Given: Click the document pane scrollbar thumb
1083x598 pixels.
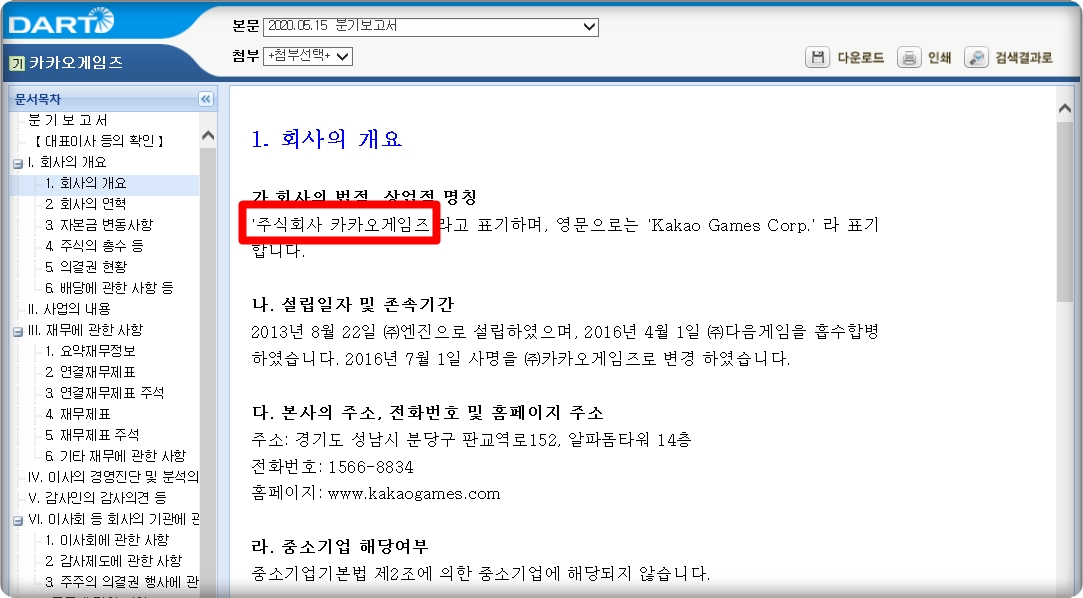Looking at the screenshot, I should click(1064, 212).
